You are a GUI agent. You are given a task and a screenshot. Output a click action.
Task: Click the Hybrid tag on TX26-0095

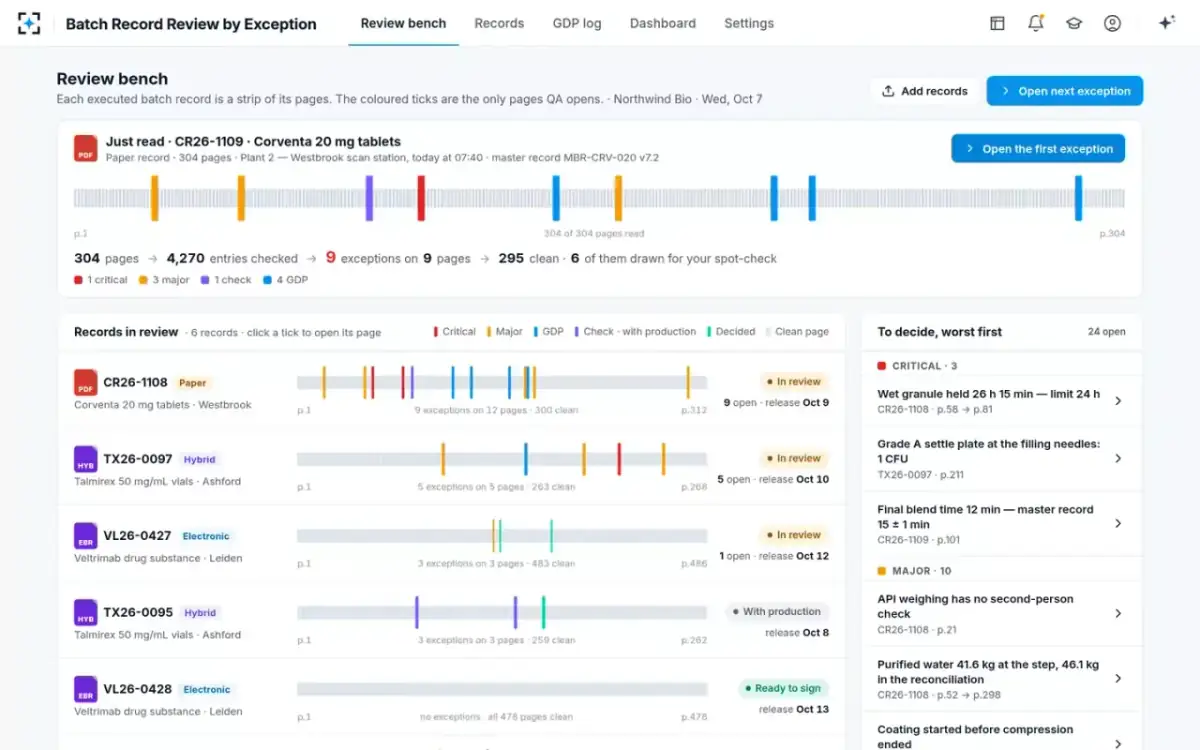point(200,613)
